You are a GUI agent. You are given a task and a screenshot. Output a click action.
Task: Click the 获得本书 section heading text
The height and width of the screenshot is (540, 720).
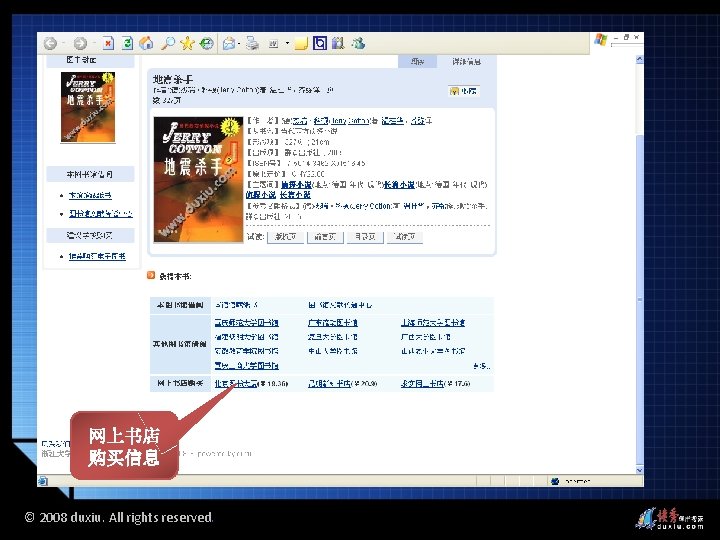coord(175,276)
